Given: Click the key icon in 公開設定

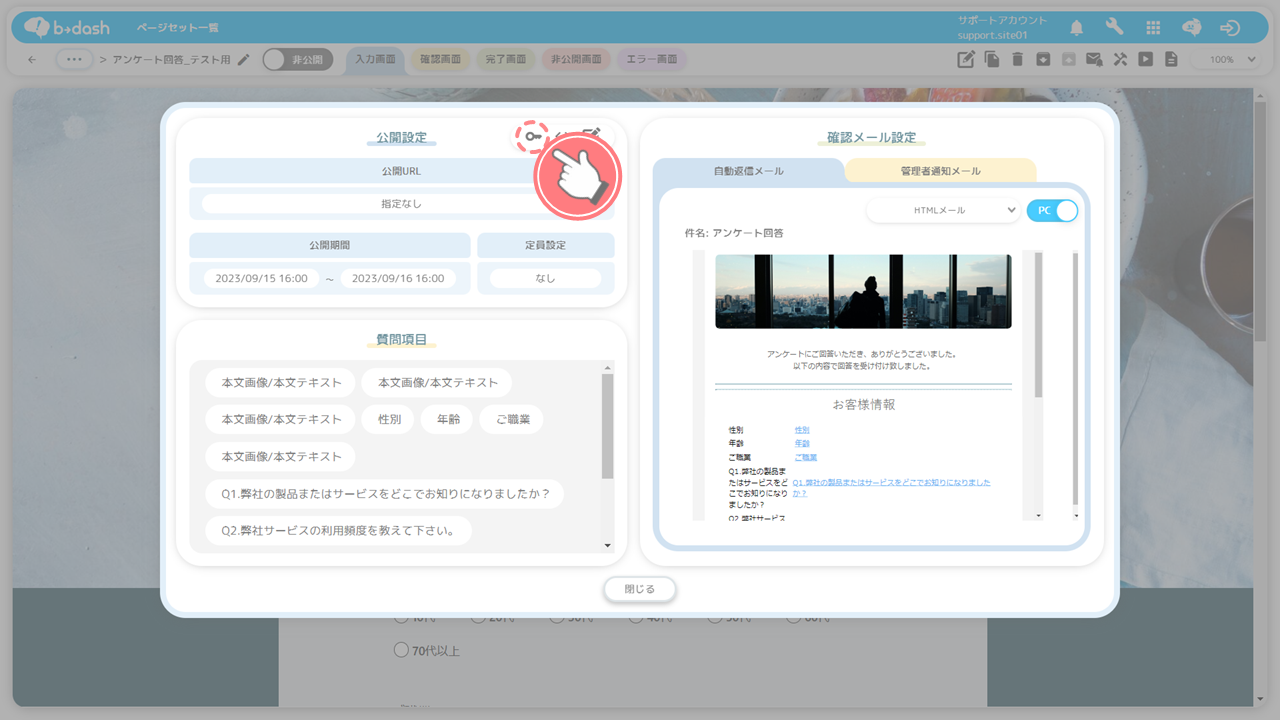Looking at the screenshot, I should pos(533,137).
